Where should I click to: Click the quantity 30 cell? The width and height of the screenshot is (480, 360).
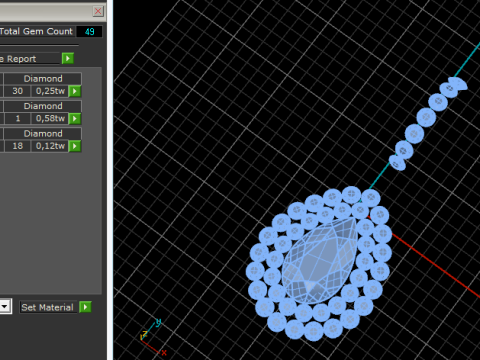[x=18, y=91]
